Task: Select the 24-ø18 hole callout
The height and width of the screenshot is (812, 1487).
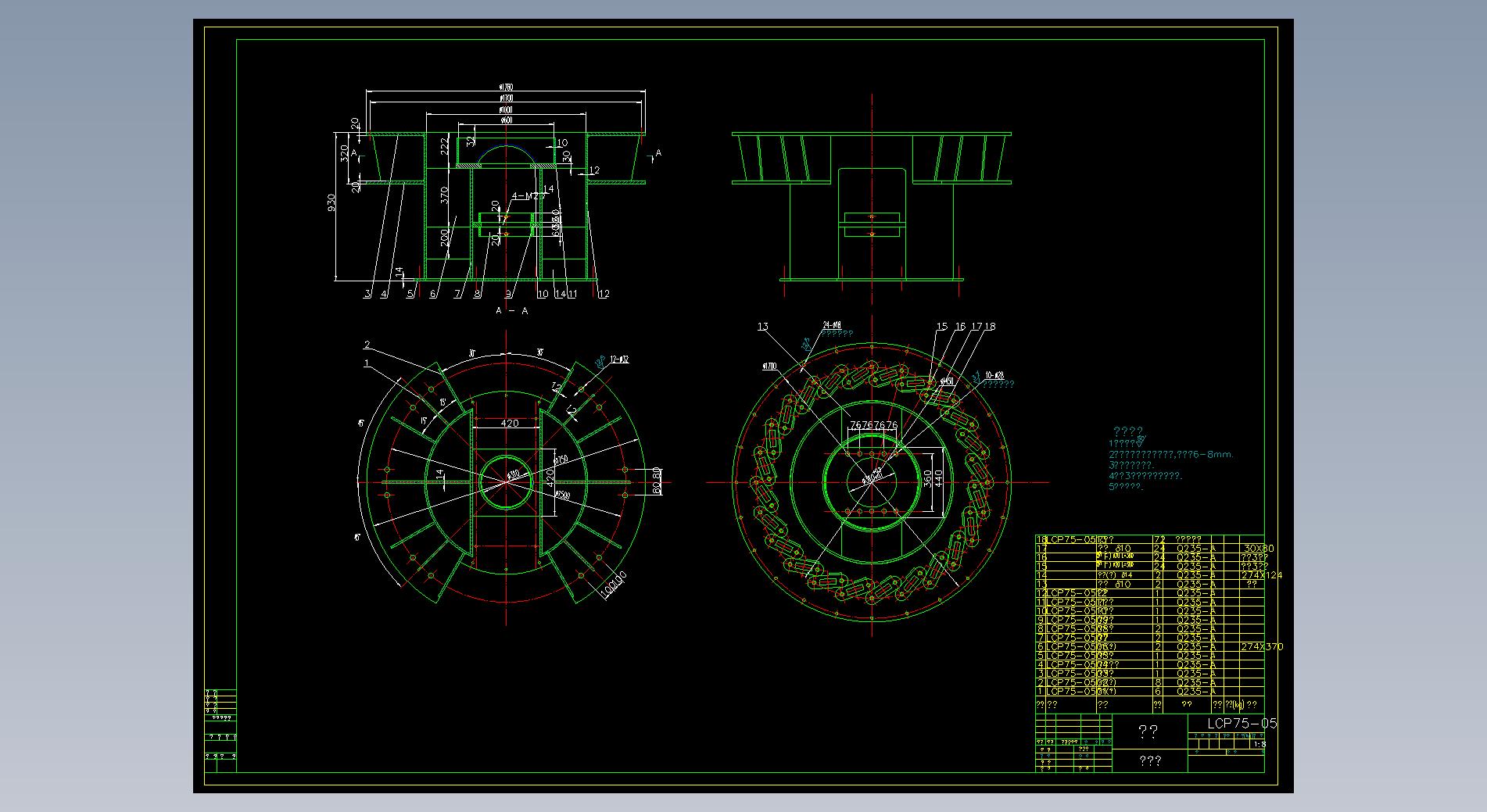Action: [x=832, y=324]
